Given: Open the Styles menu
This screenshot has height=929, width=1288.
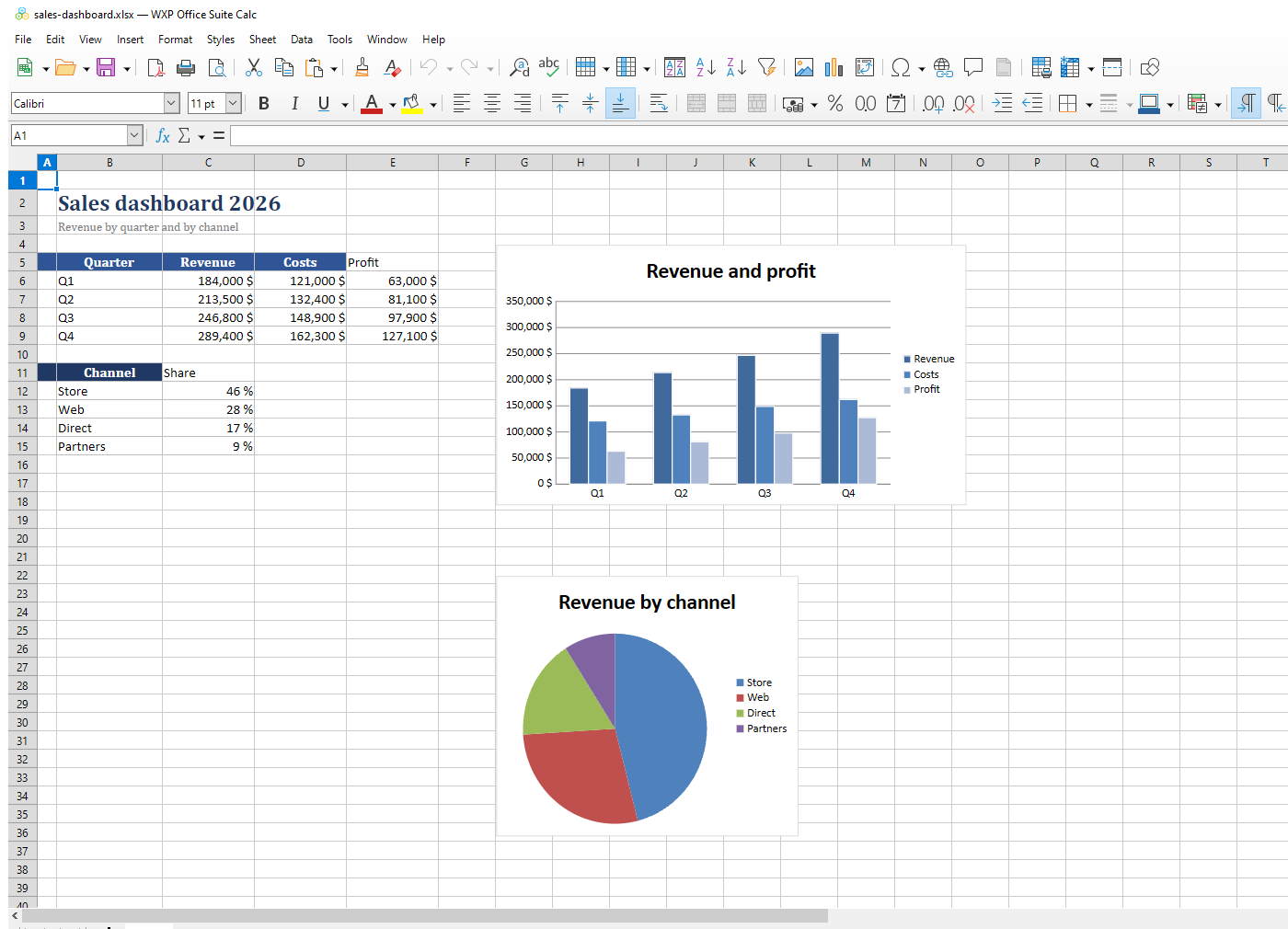Looking at the screenshot, I should click(x=221, y=40).
